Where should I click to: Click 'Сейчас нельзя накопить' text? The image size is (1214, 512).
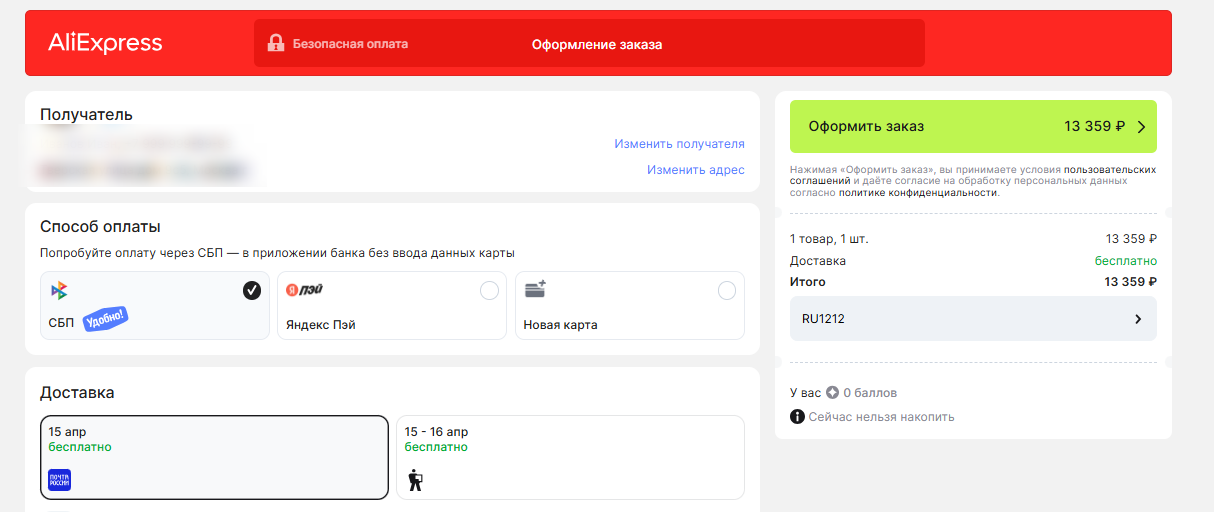click(x=881, y=417)
